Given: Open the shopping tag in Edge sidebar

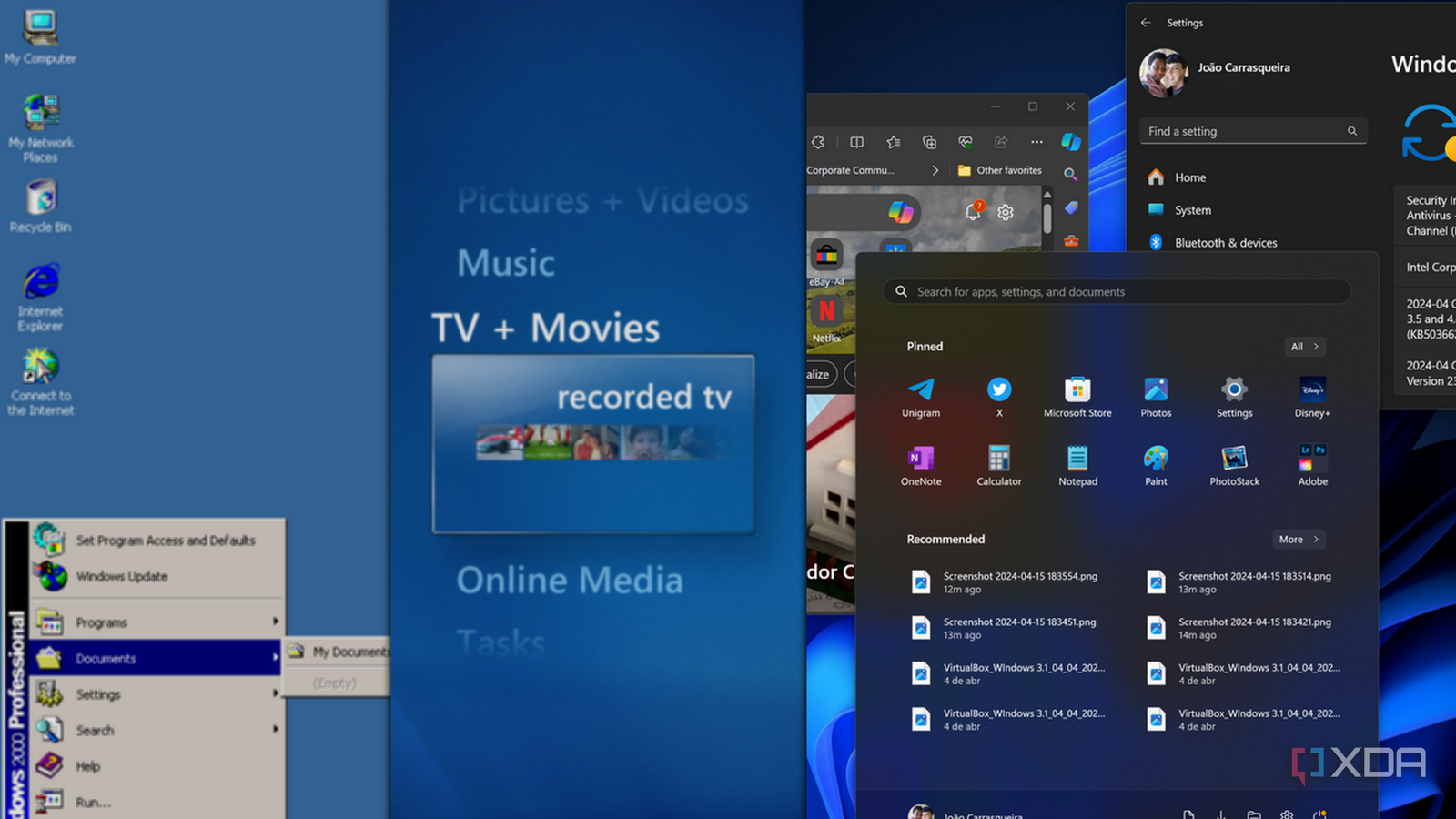Looking at the screenshot, I should (x=1071, y=208).
